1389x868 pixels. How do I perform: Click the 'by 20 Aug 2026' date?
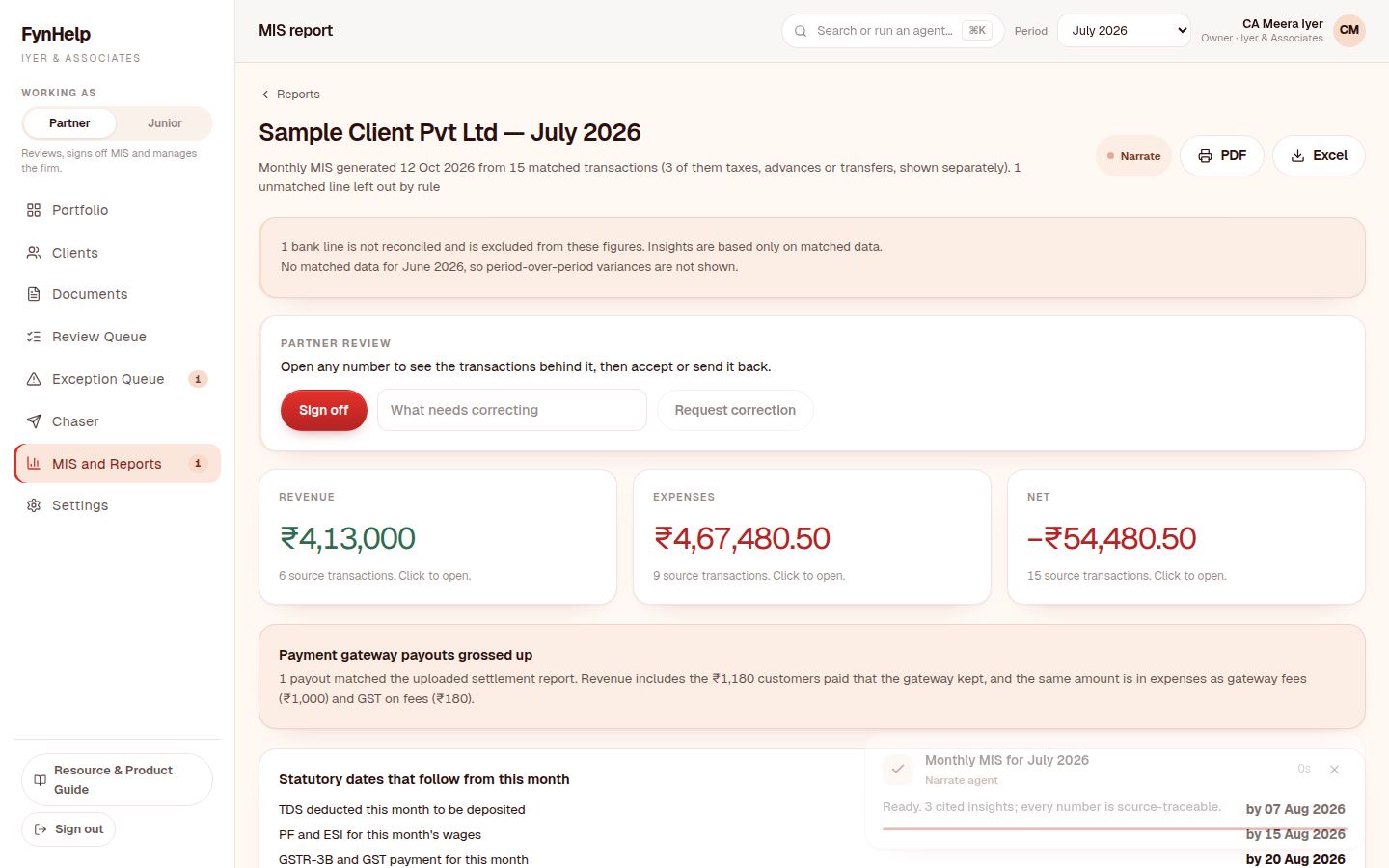point(1295,859)
